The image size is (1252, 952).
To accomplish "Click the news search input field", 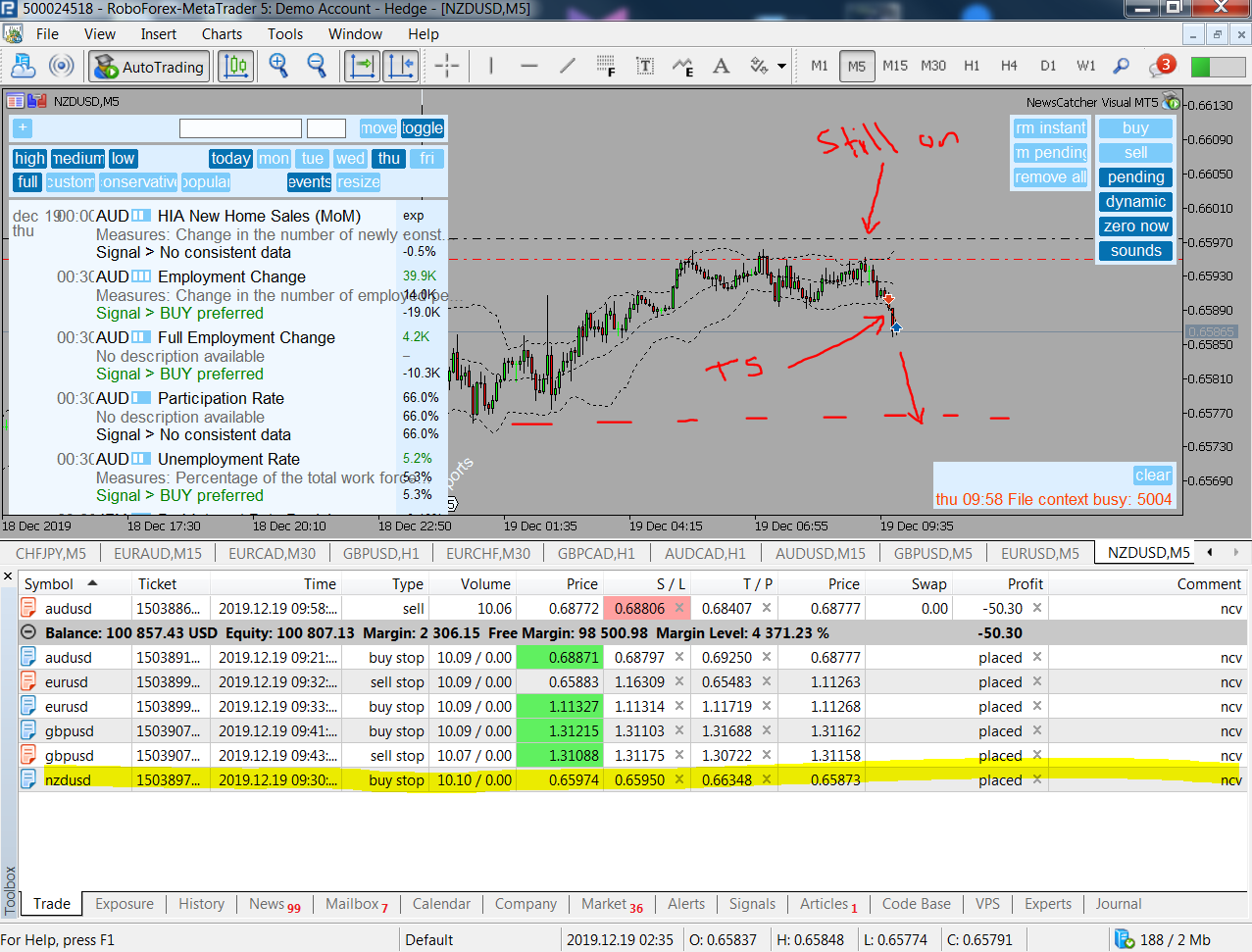I will (x=240, y=128).
